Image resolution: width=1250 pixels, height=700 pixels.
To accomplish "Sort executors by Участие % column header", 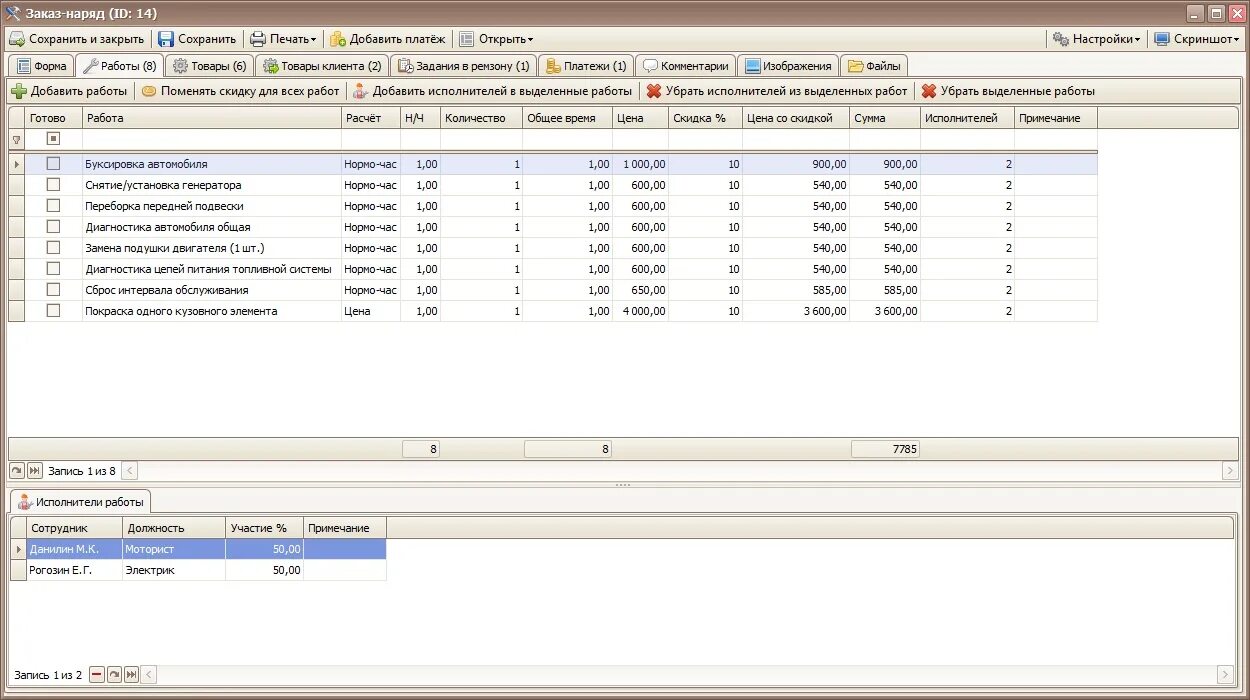I will tap(265, 528).
